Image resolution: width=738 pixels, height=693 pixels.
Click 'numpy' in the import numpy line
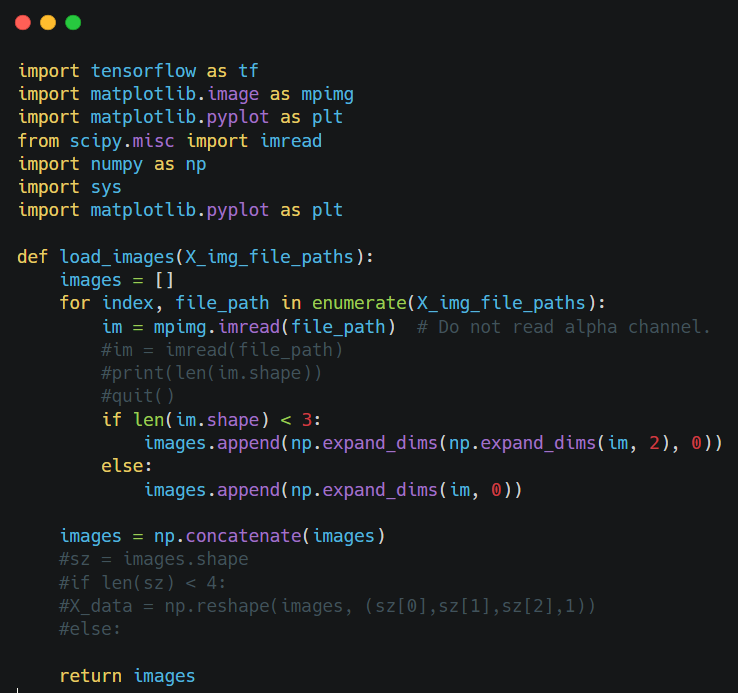pyautogui.click(x=117, y=165)
